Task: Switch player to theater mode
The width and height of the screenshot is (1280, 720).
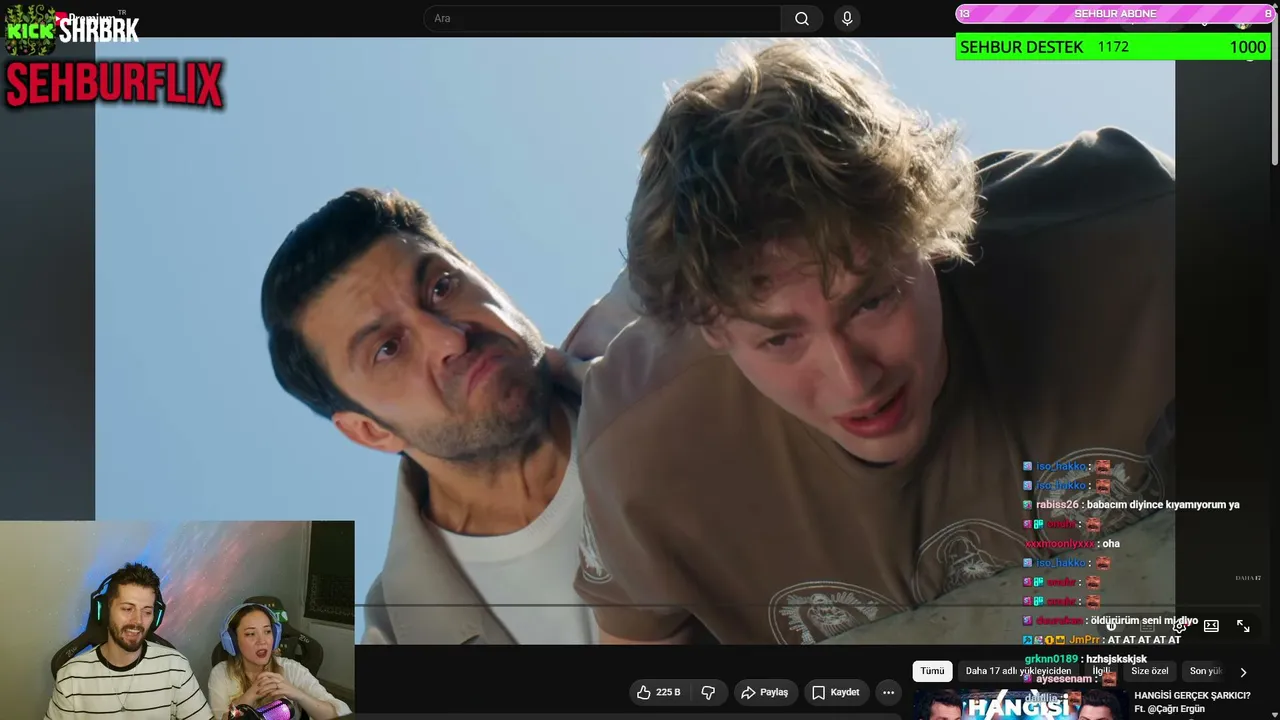Action: [1212, 626]
